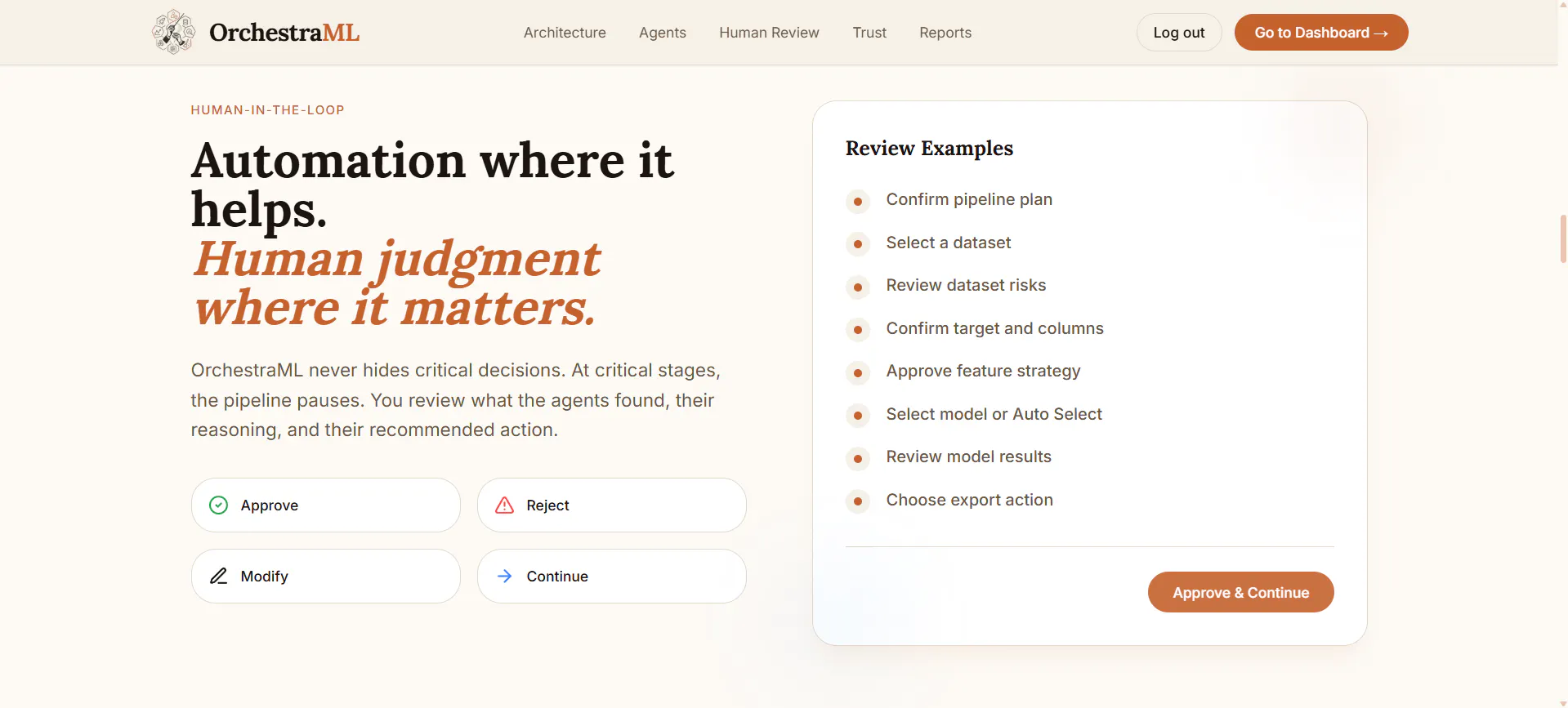
Task: Click the pencil icon on Modify
Action: pos(218,577)
